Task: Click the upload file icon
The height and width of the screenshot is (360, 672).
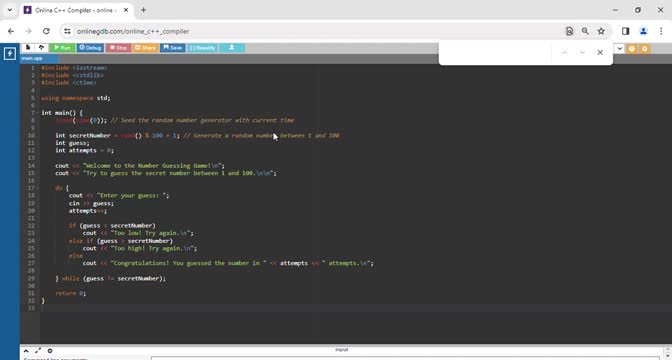Action: 41,48
